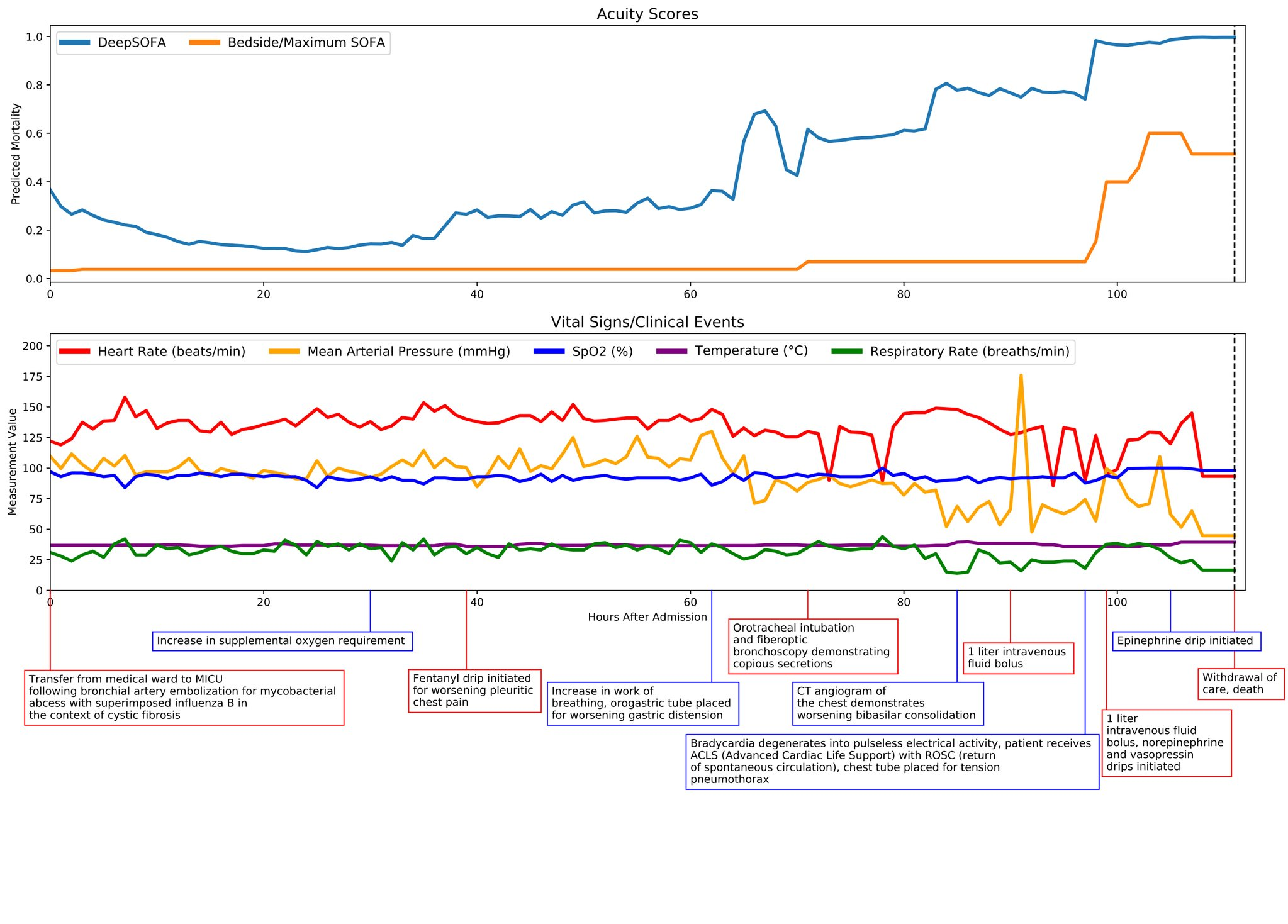Select the Epinephrine drip initiated annotation
1288x924 pixels.
1186,641
